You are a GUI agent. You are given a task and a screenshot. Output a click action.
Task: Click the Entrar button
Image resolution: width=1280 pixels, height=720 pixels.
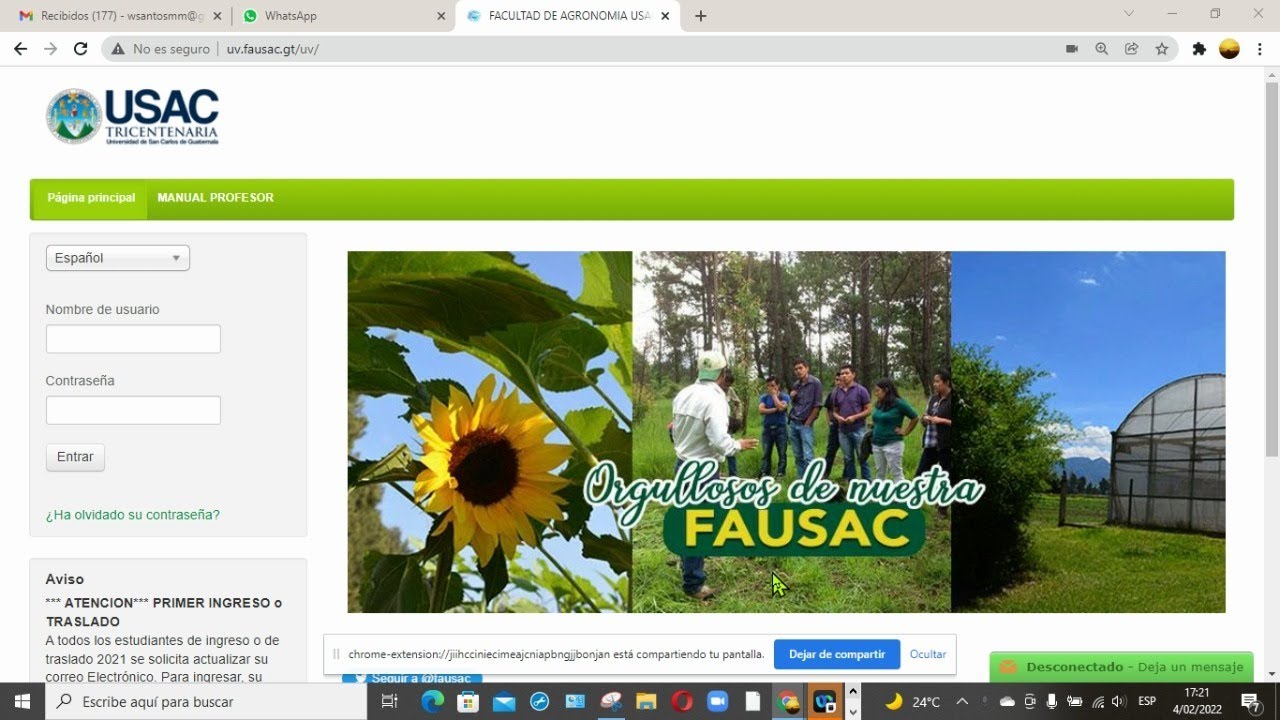point(75,457)
